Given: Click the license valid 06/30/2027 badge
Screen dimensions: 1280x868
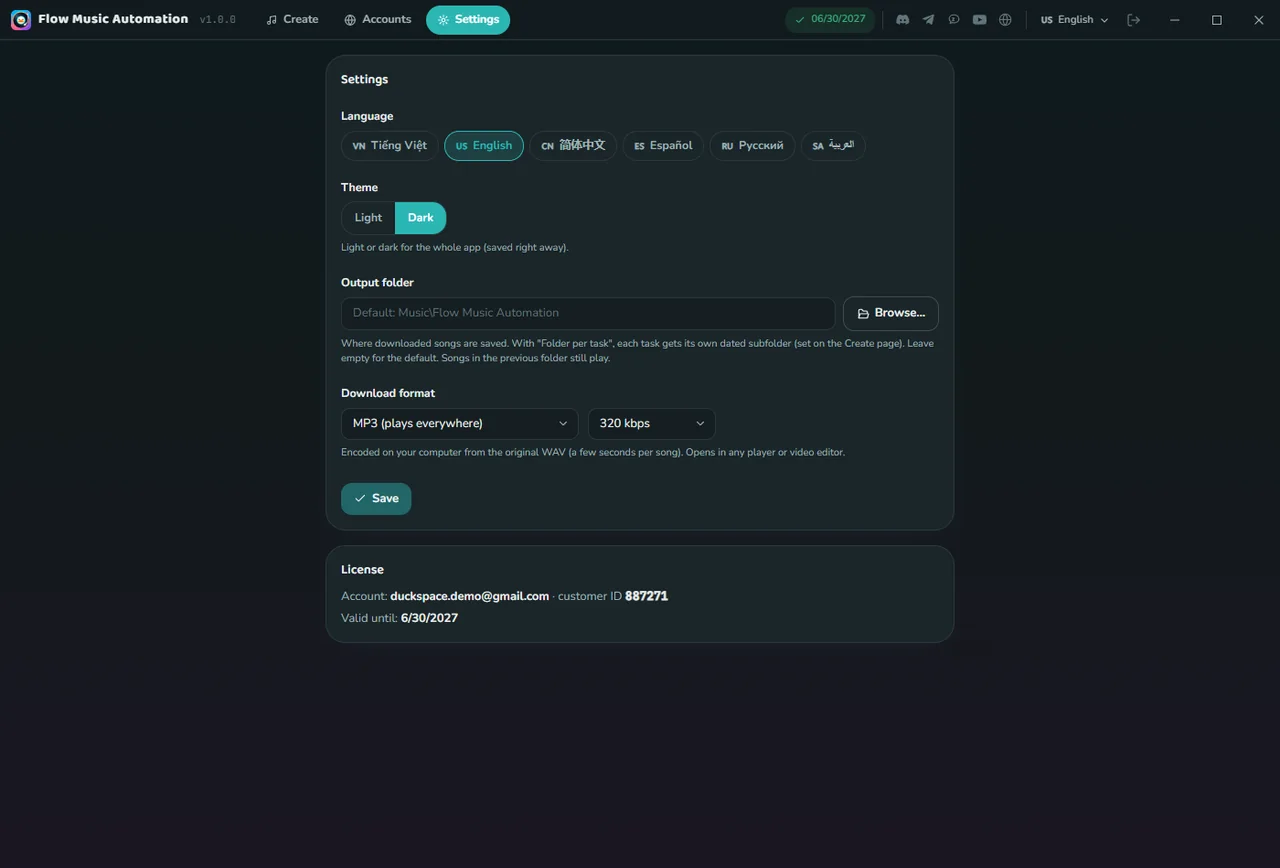Looking at the screenshot, I should click(830, 20).
